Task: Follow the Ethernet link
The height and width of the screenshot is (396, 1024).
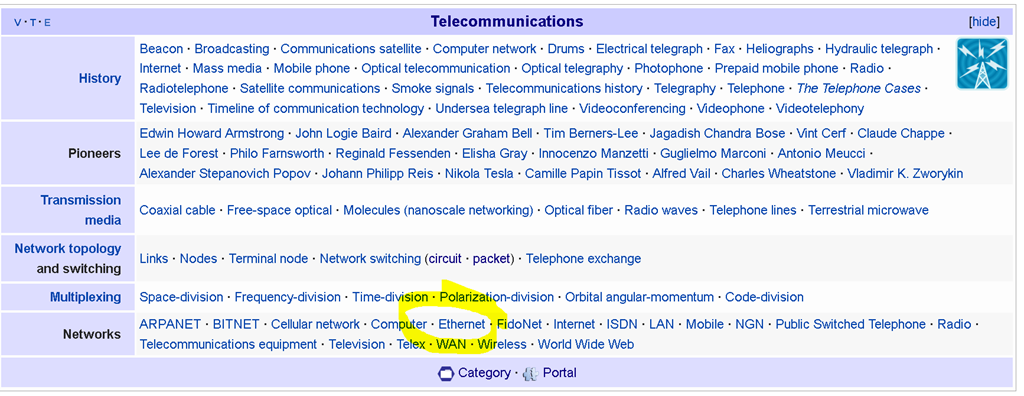Action: (462, 324)
